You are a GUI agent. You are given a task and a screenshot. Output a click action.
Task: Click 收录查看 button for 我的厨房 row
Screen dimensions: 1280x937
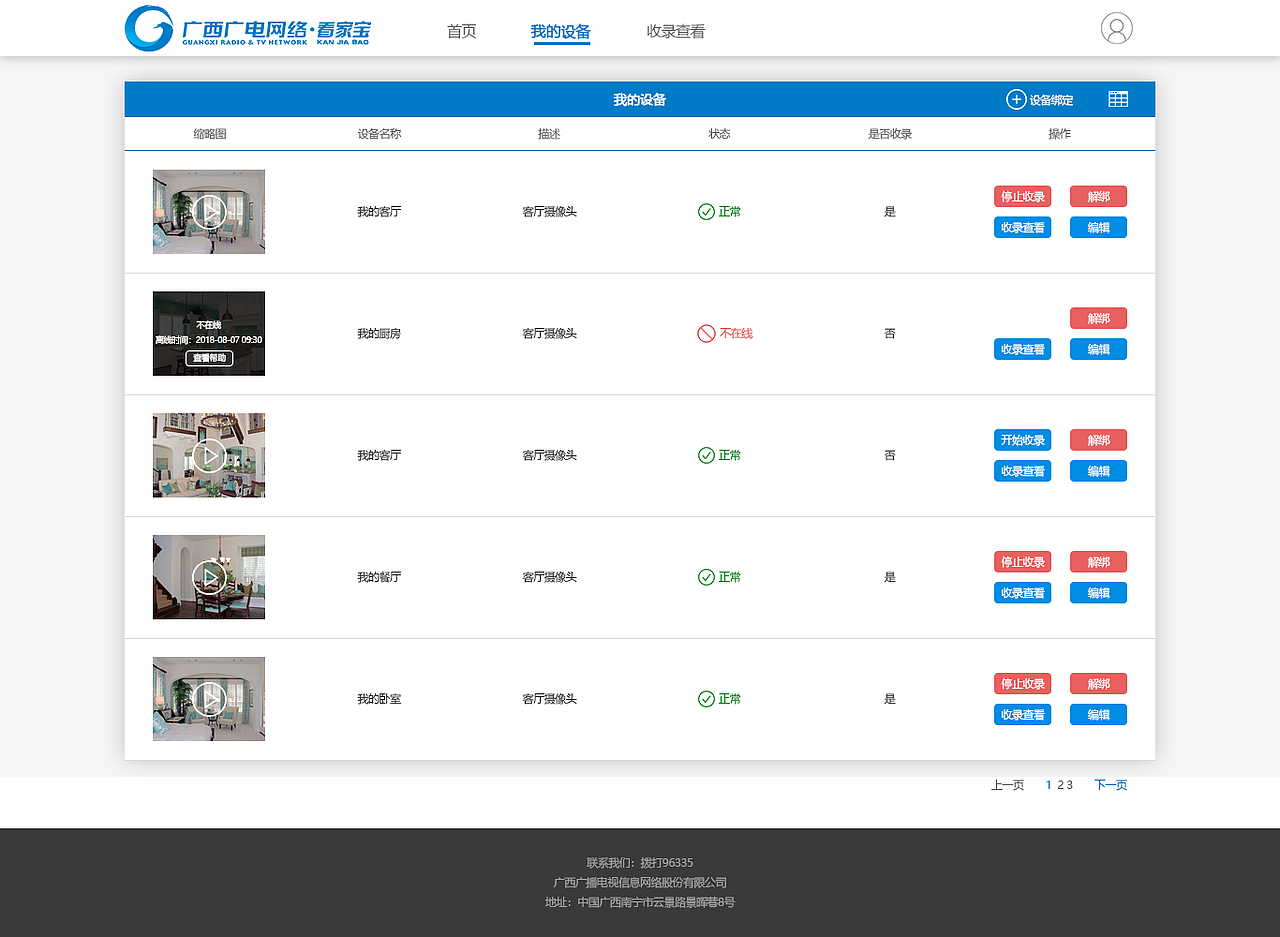(1022, 348)
